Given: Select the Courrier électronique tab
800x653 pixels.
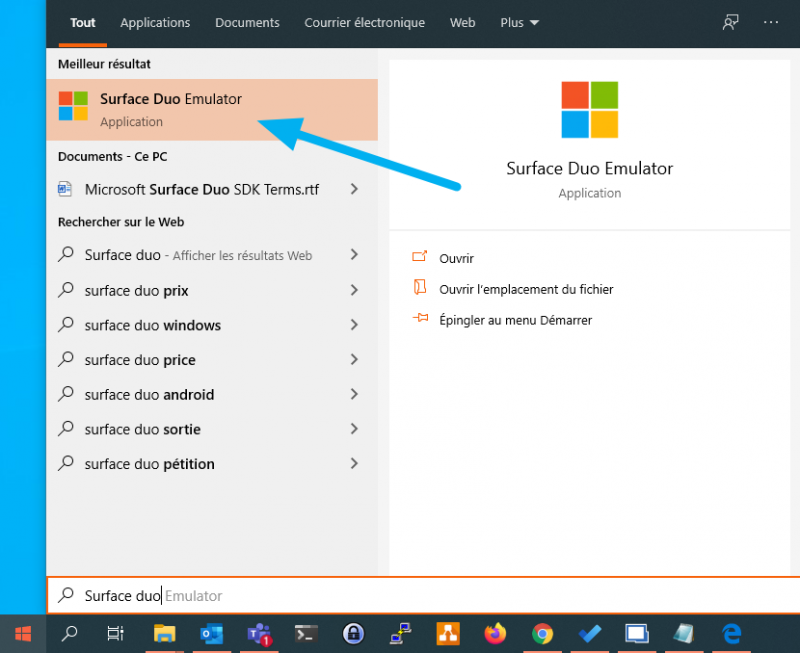Looking at the screenshot, I should [364, 22].
